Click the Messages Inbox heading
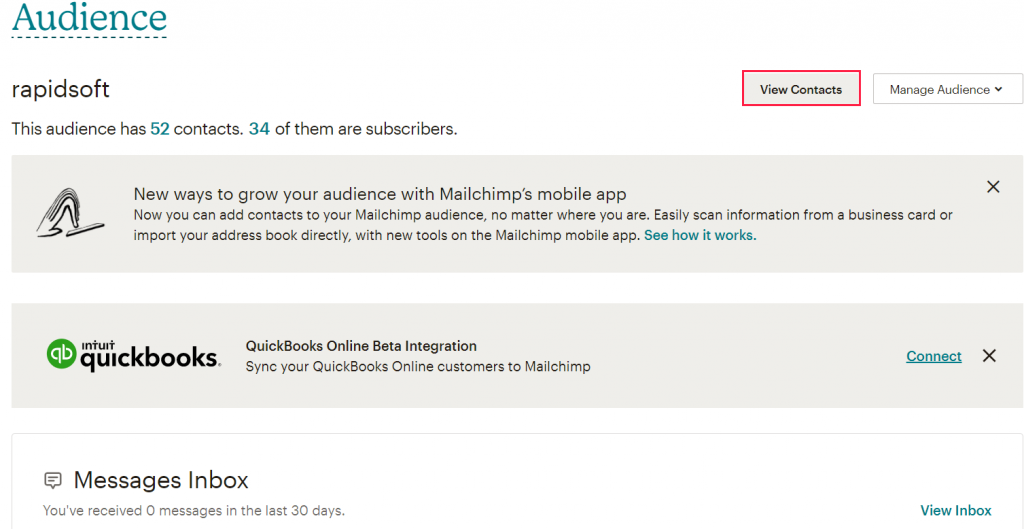Viewport: 1024px width, 529px height. [161, 480]
